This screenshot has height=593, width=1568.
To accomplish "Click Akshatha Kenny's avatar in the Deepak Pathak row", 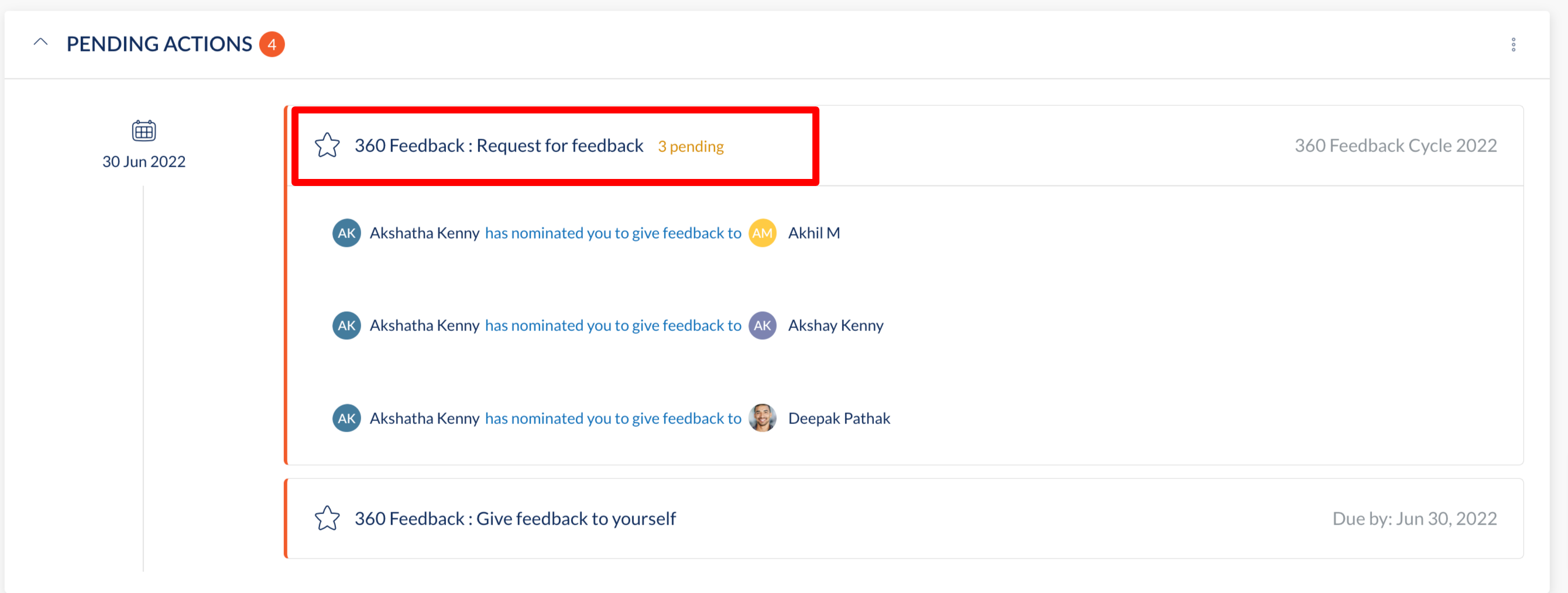I will (346, 419).
